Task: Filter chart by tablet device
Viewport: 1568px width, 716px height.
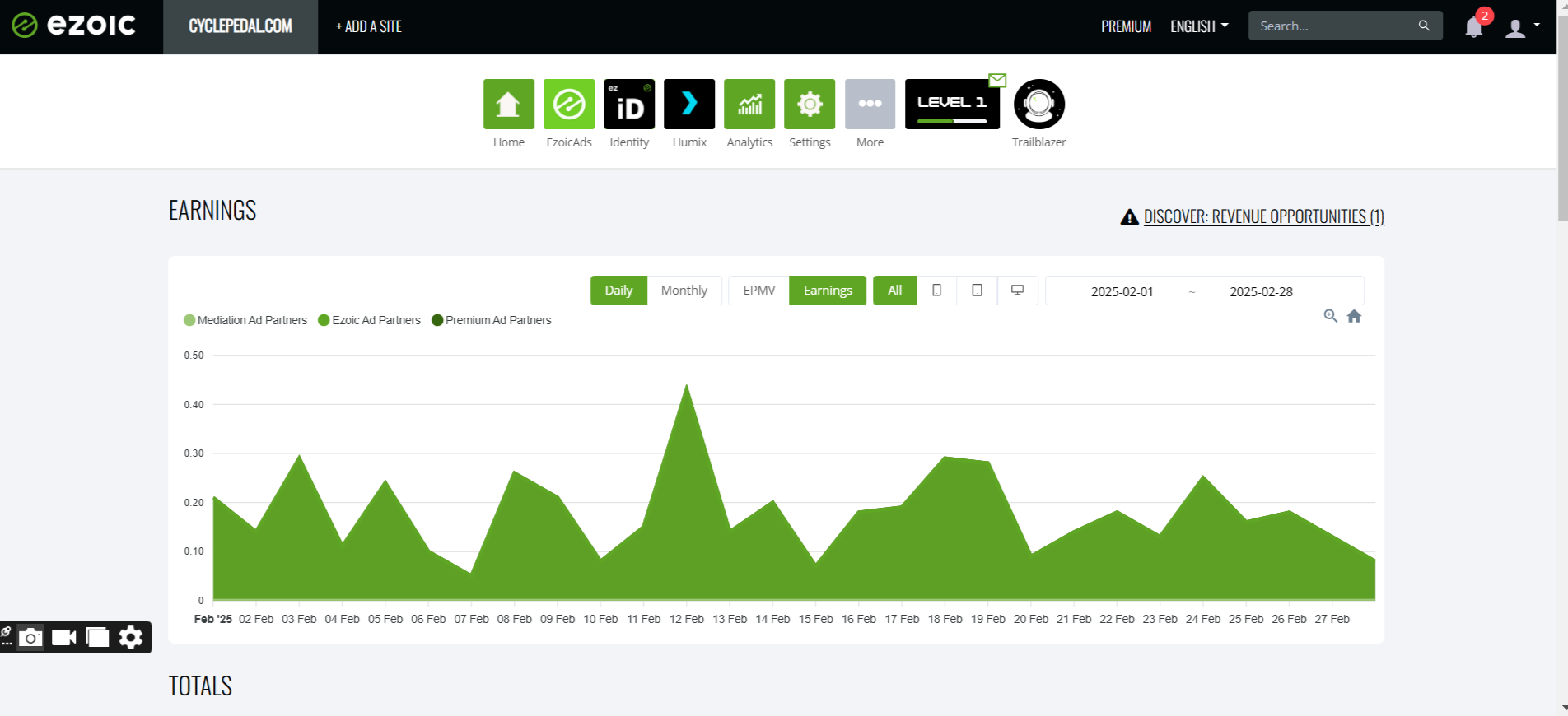Action: pyautogui.click(x=977, y=291)
